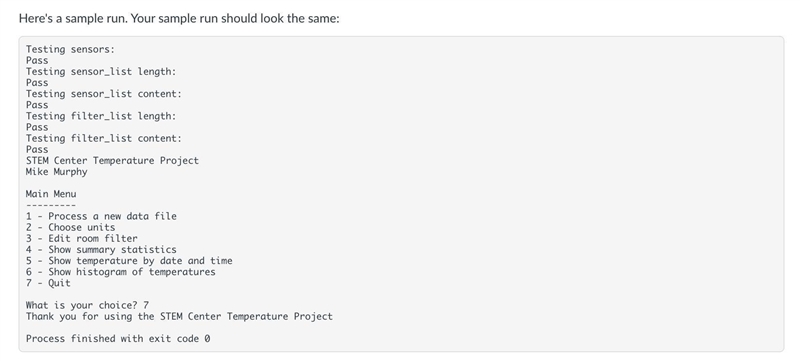Click menu line '3 - Edit room filter'
The height and width of the screenshot is (361, 800).
(x=82, y=239)
